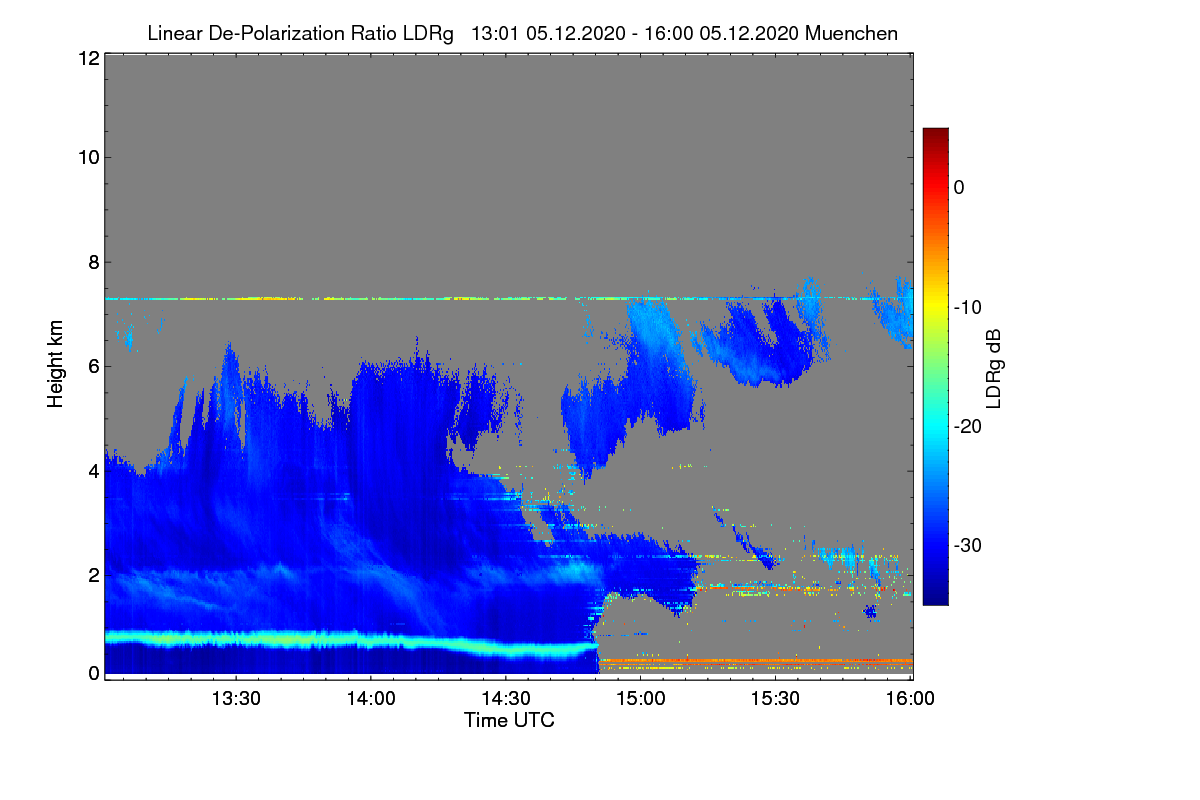Click the 15:00 time tick label
Screen dimensions: 1200x800
coord(640,699)
